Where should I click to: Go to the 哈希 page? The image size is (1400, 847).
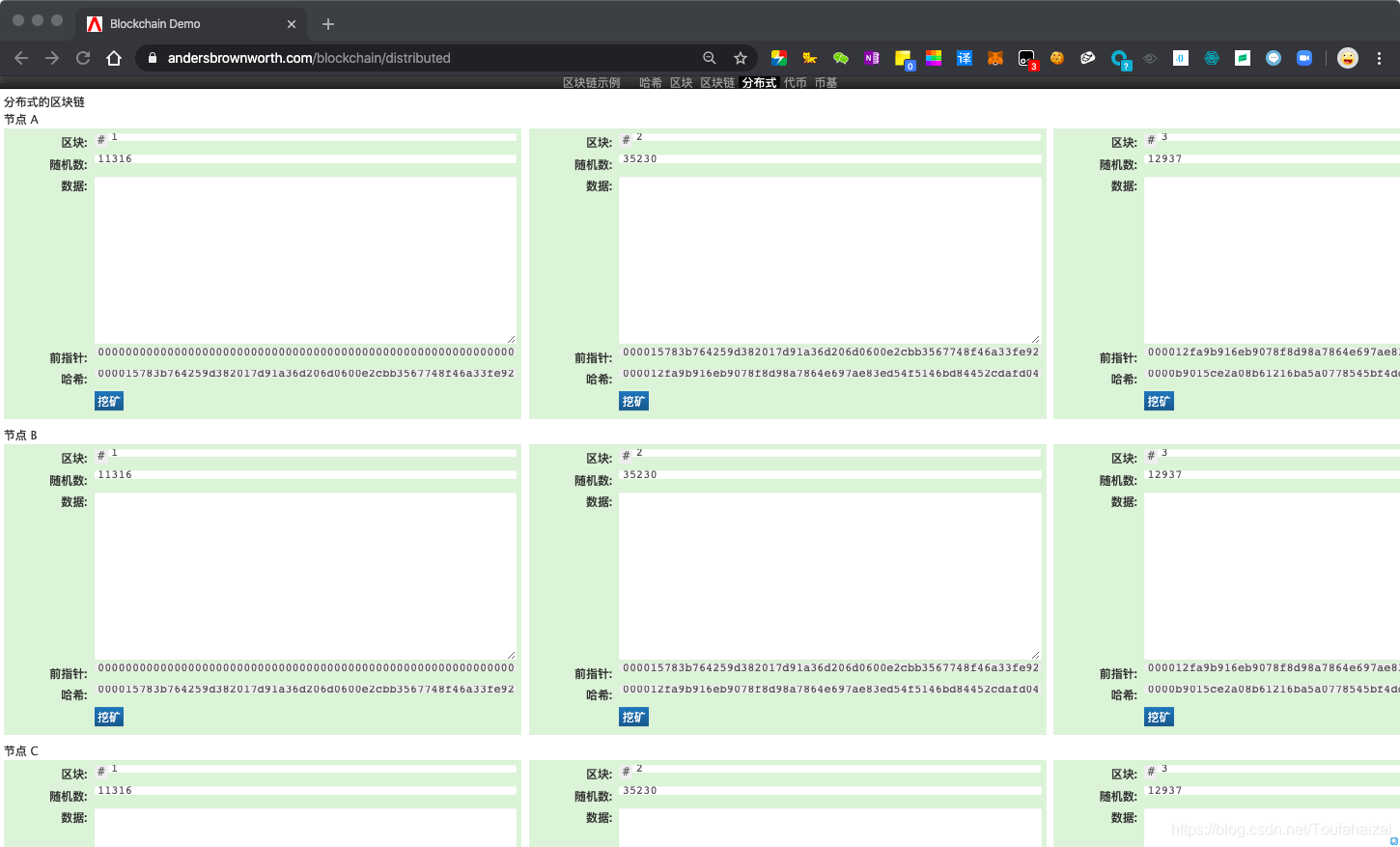pos(651,83)
